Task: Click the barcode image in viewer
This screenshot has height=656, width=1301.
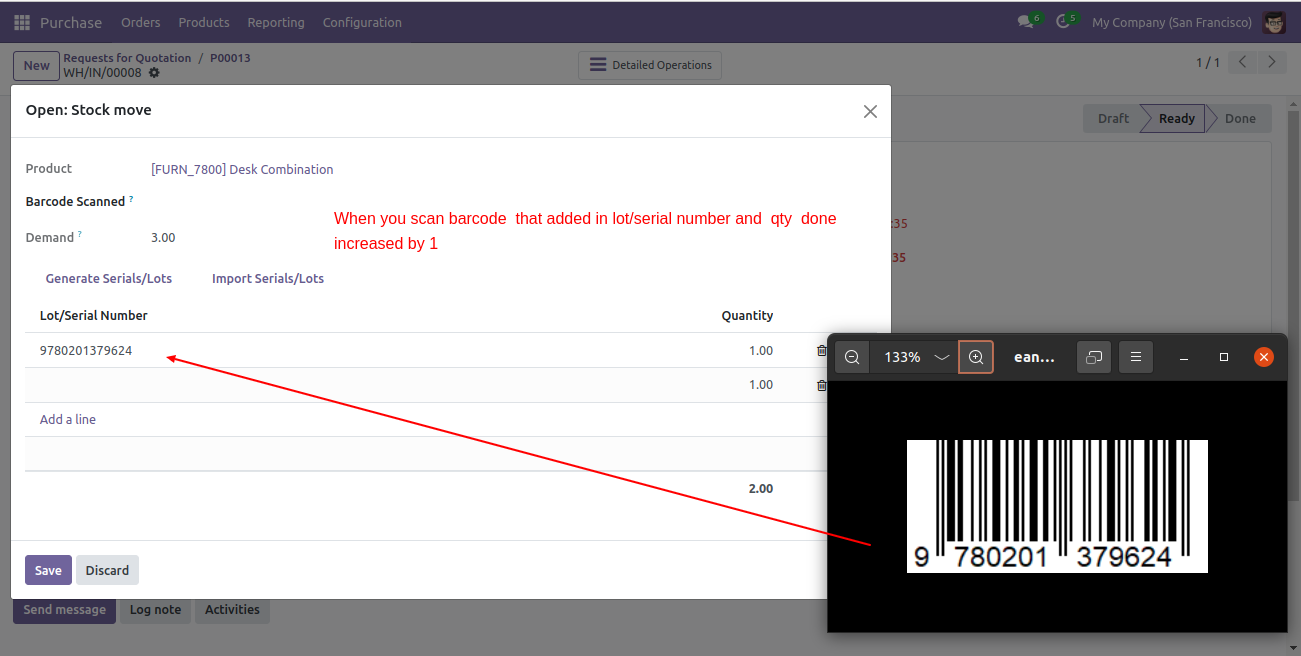Action: [1057, 506]
